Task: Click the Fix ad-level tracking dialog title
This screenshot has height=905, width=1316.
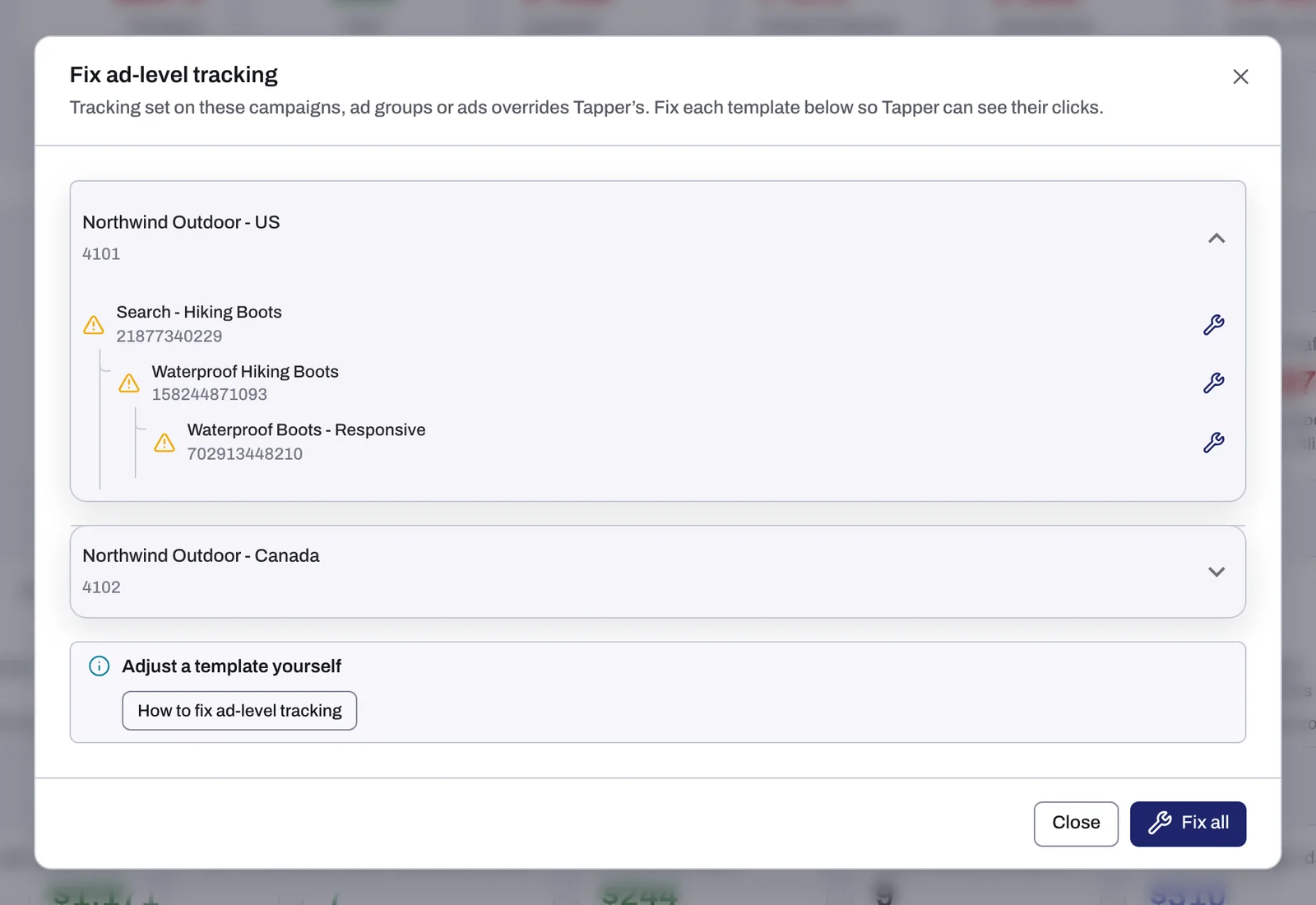Action: (174, 75)
